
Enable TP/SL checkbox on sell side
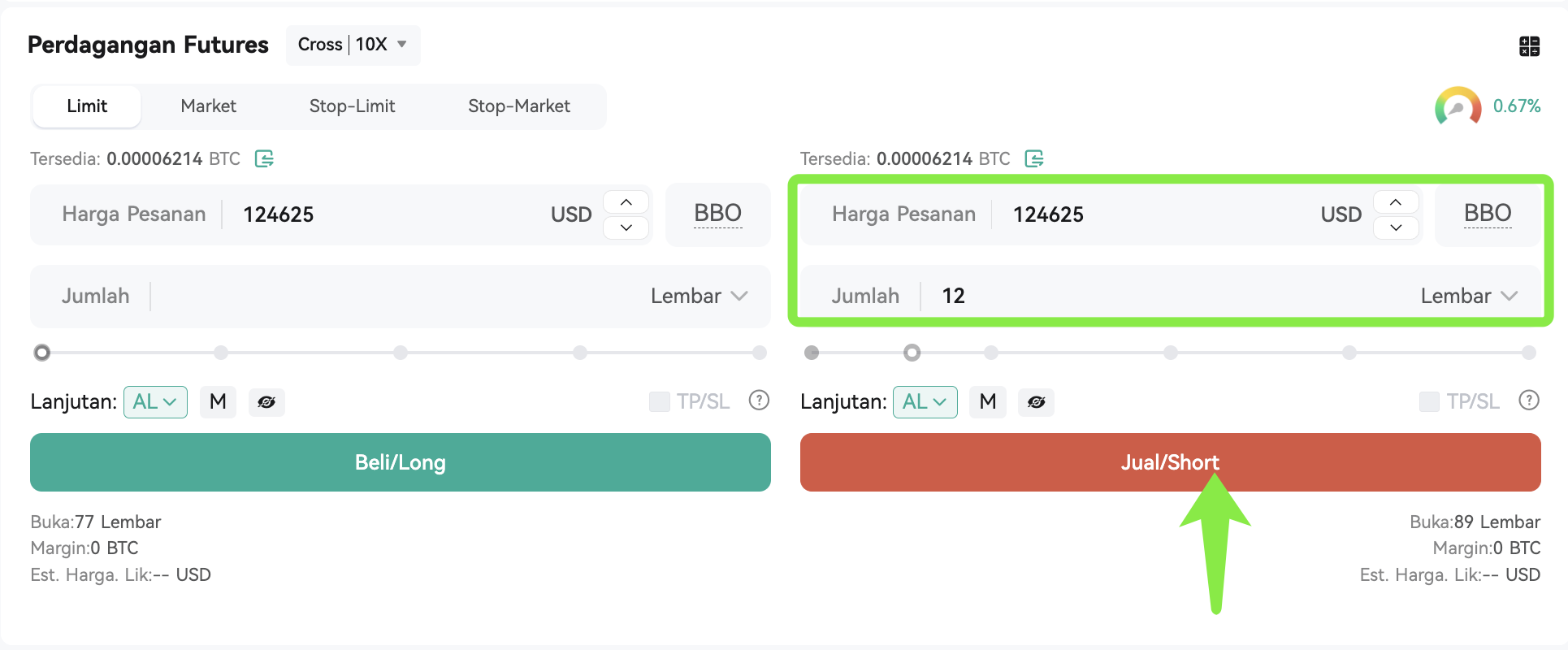point(1429,401)
